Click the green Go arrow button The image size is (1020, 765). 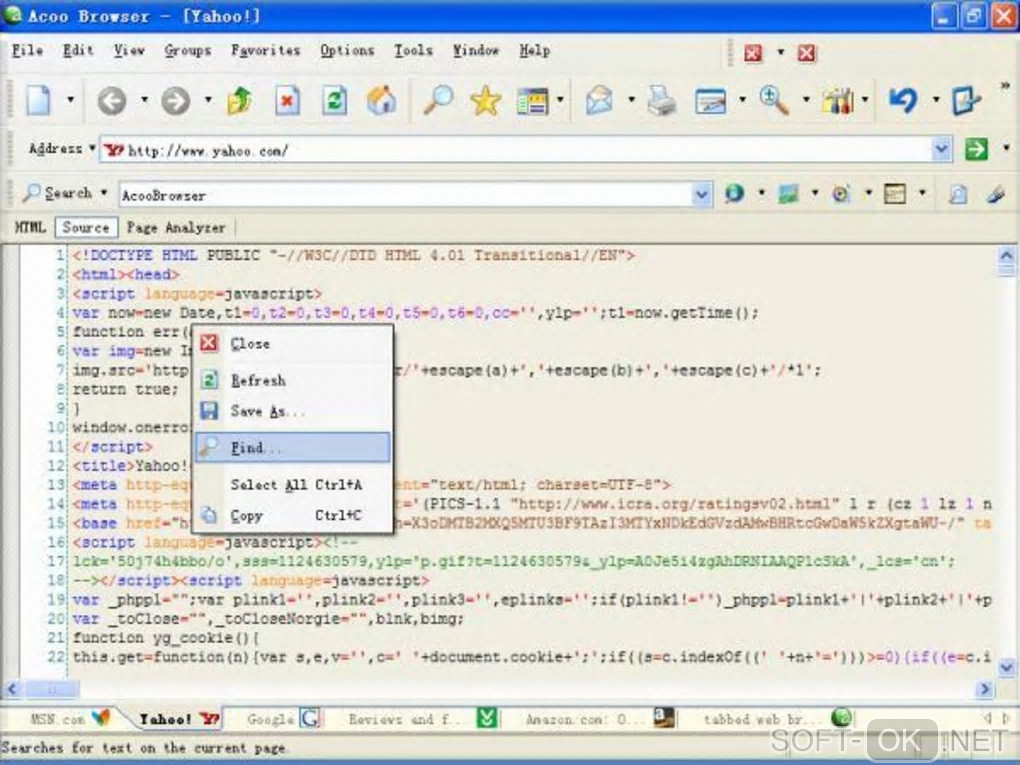tap(976, 150)
